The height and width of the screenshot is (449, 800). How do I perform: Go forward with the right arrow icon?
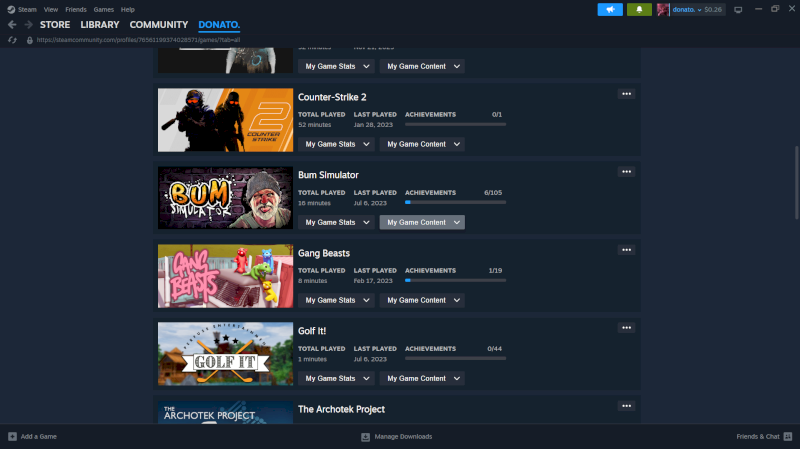(29, 24)
